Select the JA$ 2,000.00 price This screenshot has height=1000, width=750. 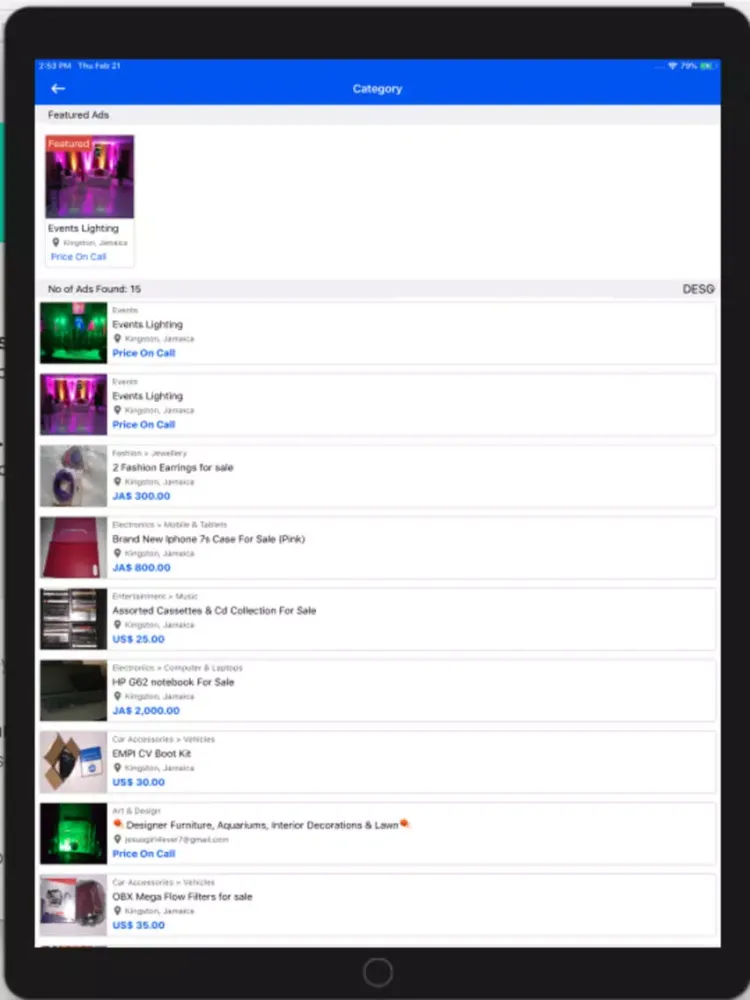click(146, 710)
